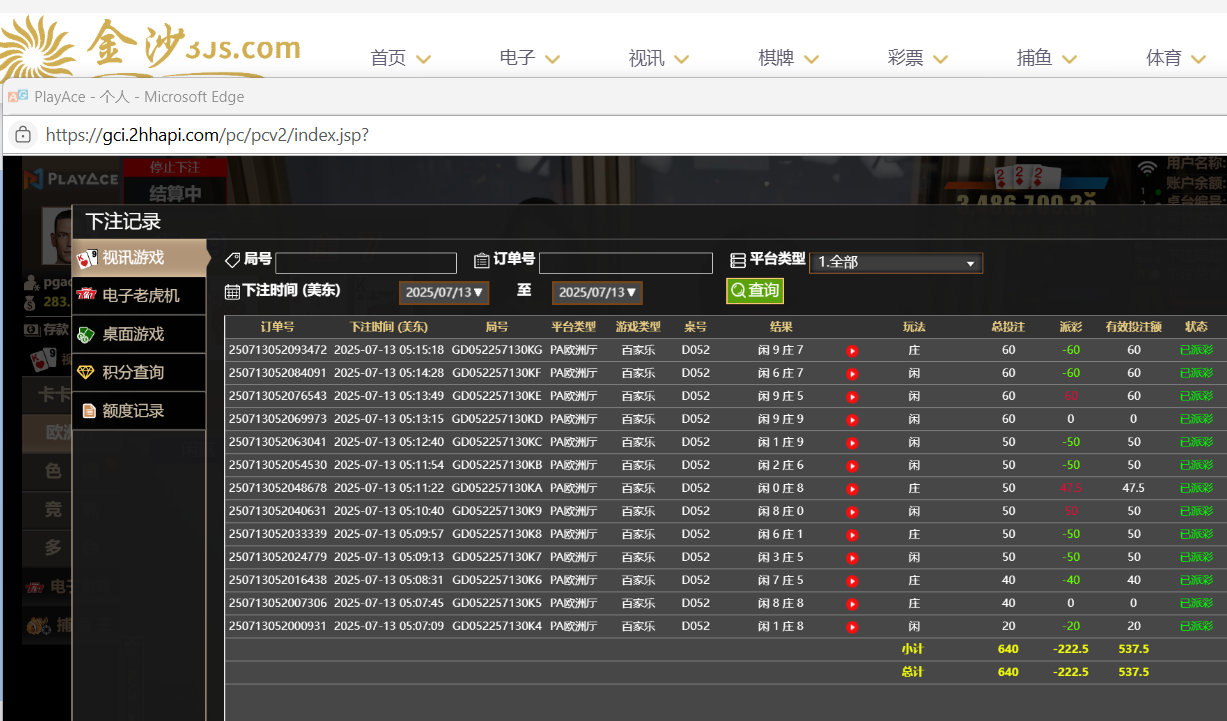
Task: Focus the 订单号 input field
Action: point(626,263)
